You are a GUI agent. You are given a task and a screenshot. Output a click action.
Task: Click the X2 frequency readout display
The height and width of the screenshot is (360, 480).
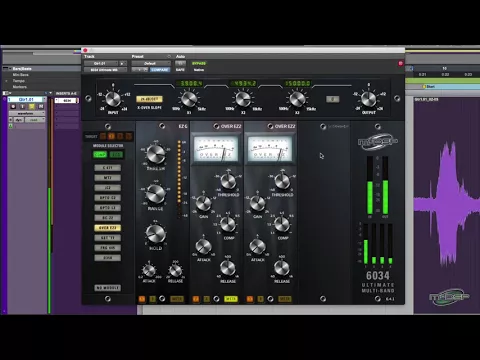(x=243, y=83)
